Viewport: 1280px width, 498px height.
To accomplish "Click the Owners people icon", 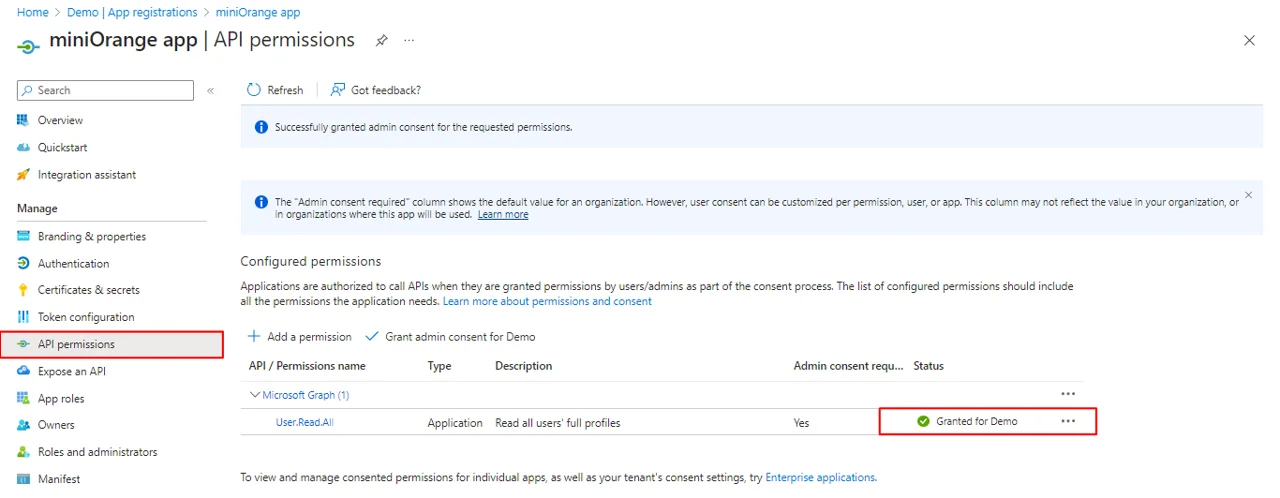I will coord(24,425).
